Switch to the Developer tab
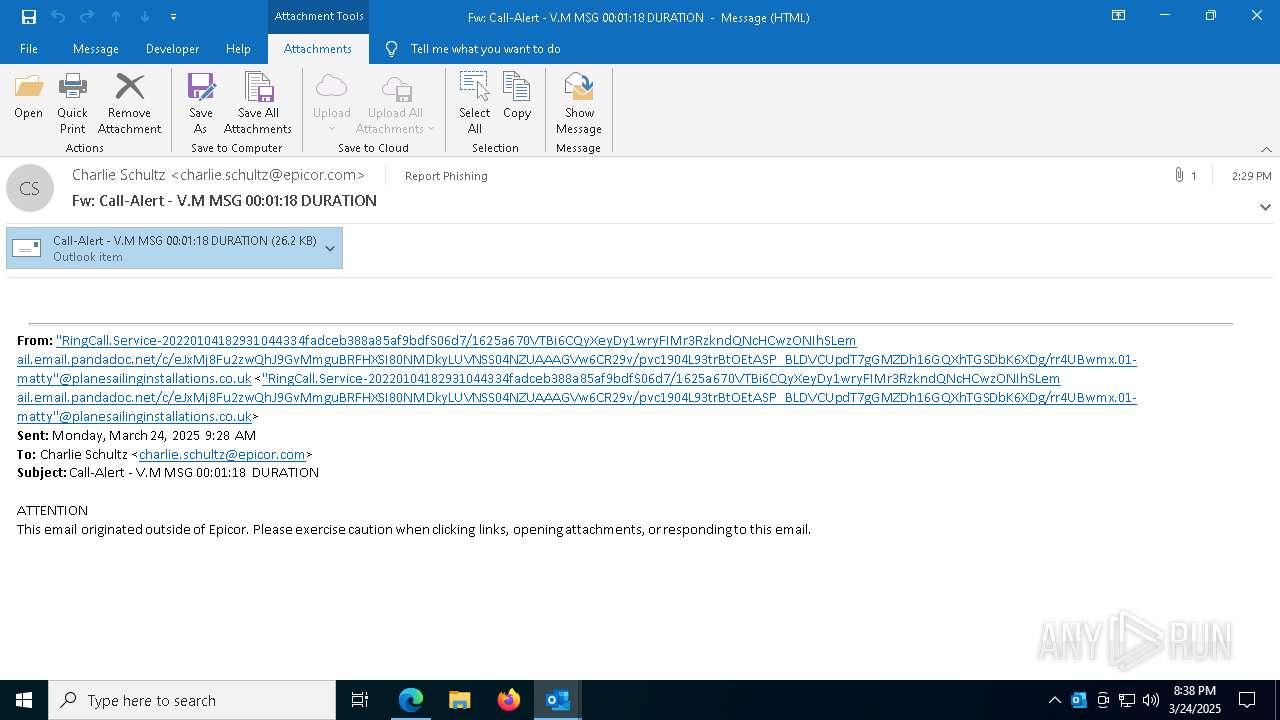1280x720 pixels. tap(172, 48)
